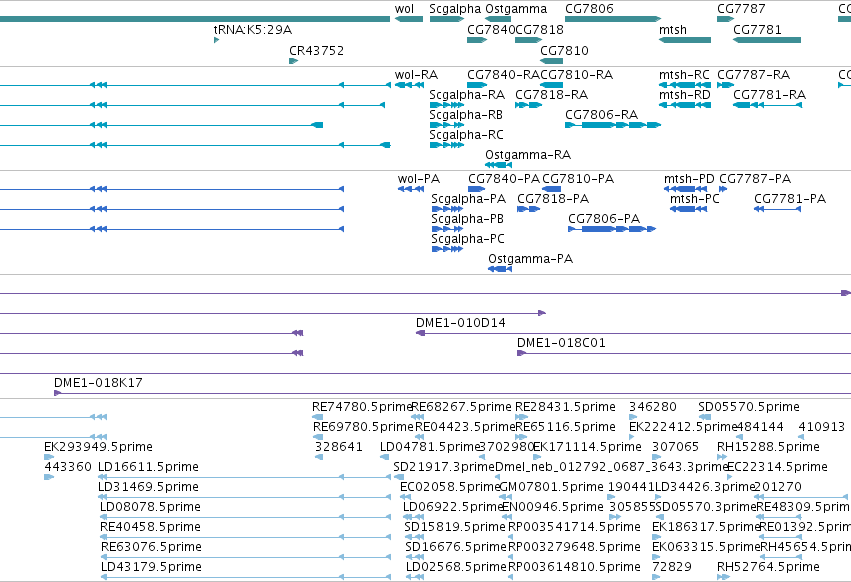Select the CG7806 gene label
The height and width of the screenshot is (582, 851).
click(589, 9)
